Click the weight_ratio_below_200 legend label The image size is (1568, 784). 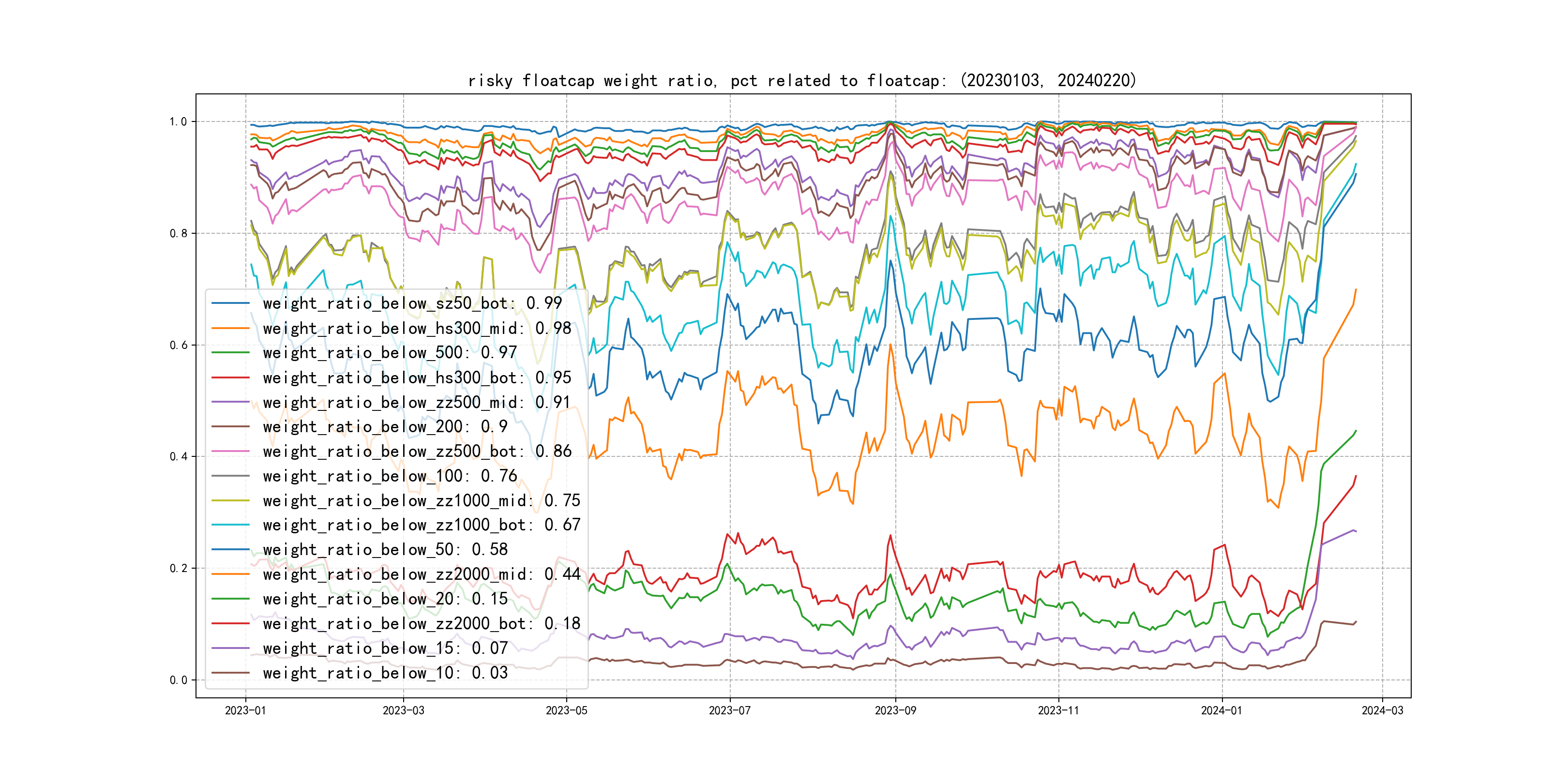[385, 427]
